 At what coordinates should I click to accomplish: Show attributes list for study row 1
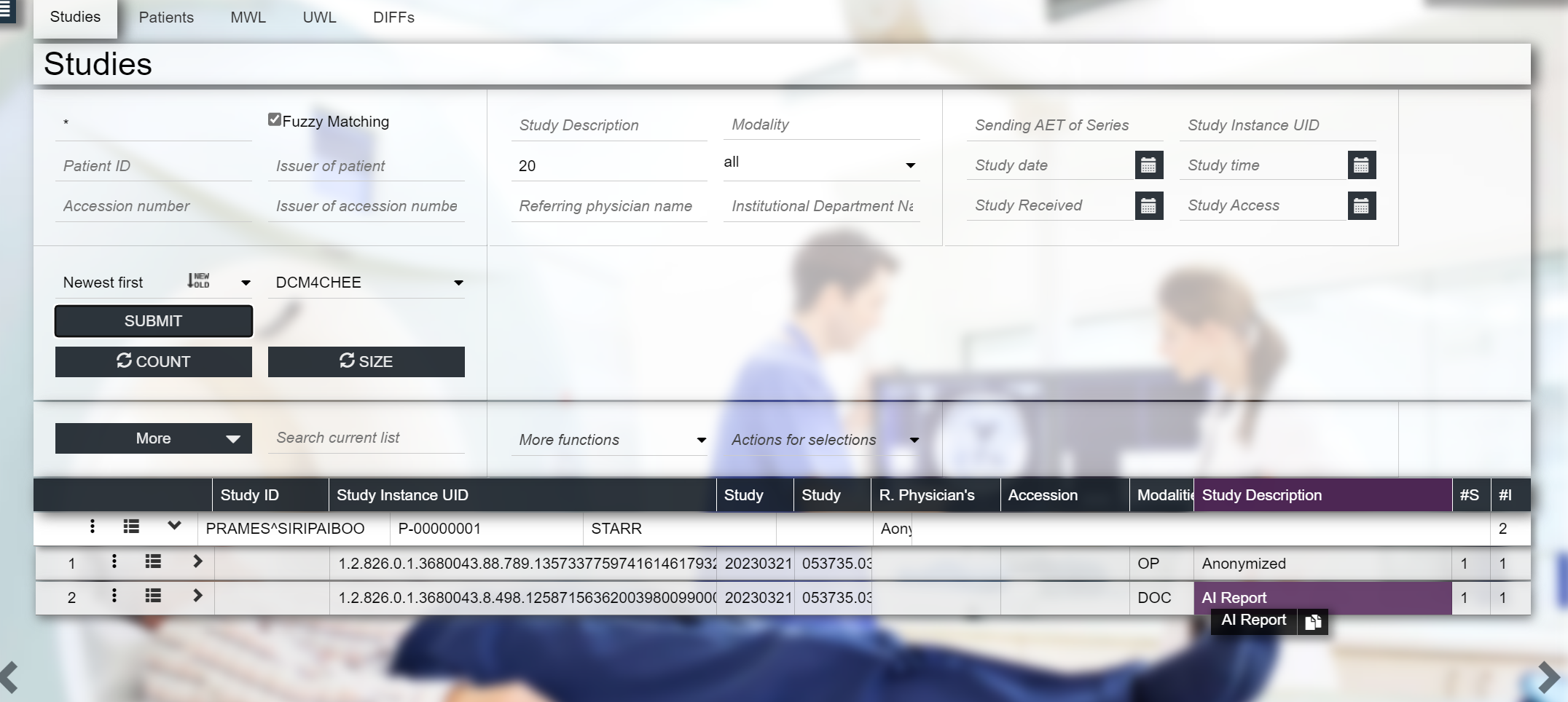(x=153, y=561)
